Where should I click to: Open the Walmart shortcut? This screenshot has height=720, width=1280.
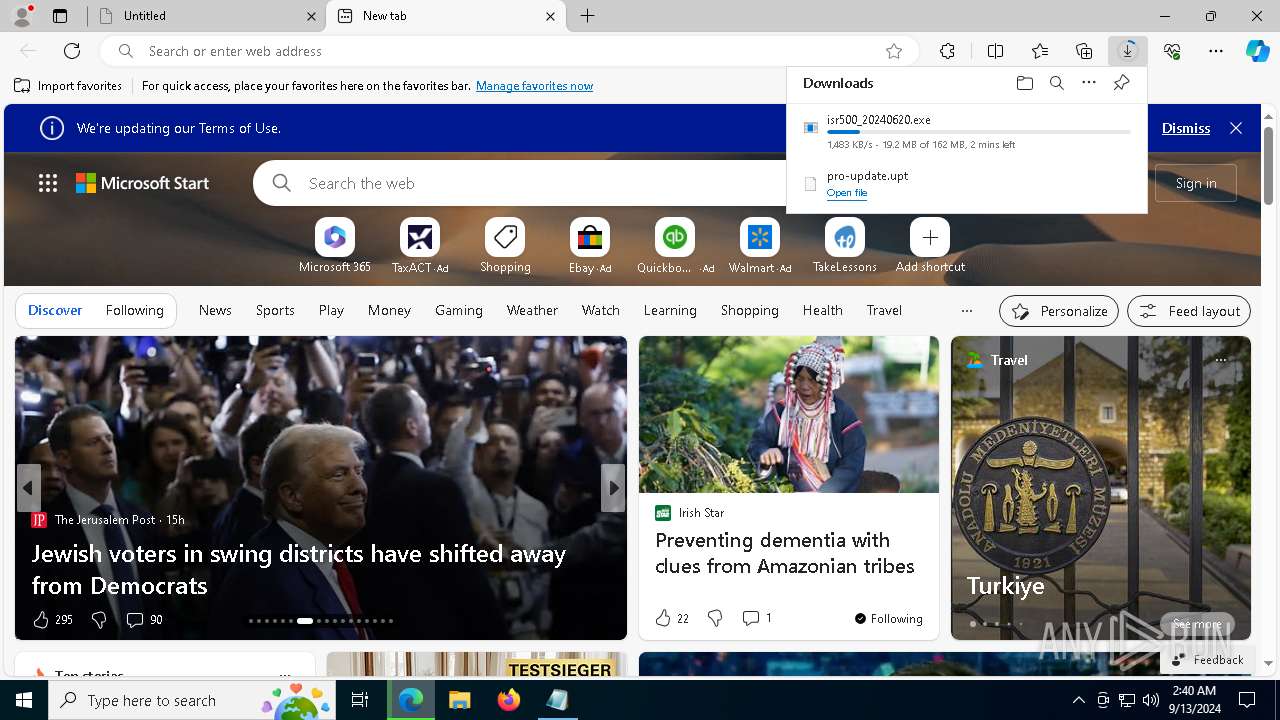760,245
